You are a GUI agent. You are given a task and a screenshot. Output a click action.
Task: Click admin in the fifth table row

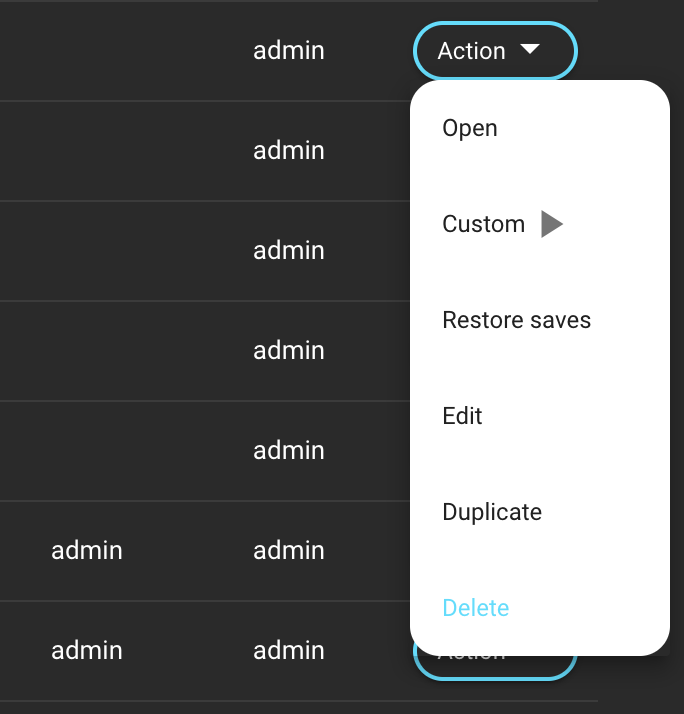(x=289, y=450)
